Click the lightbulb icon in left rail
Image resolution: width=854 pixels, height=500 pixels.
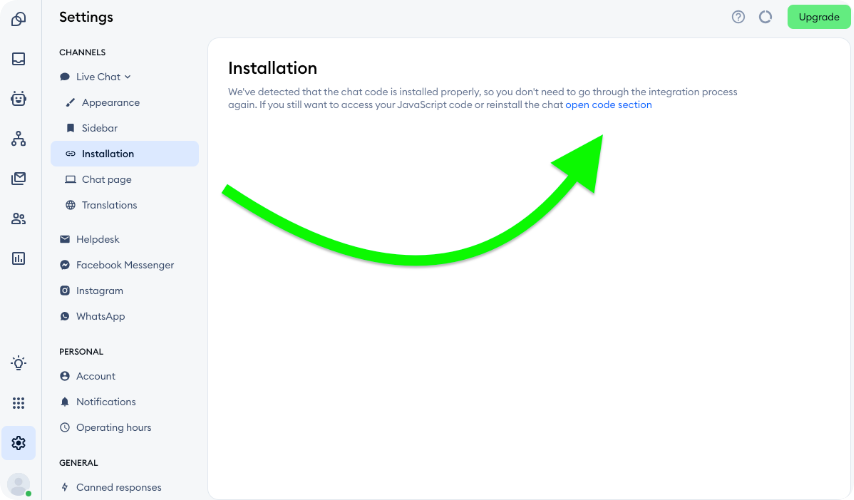(x=18, y=363)
